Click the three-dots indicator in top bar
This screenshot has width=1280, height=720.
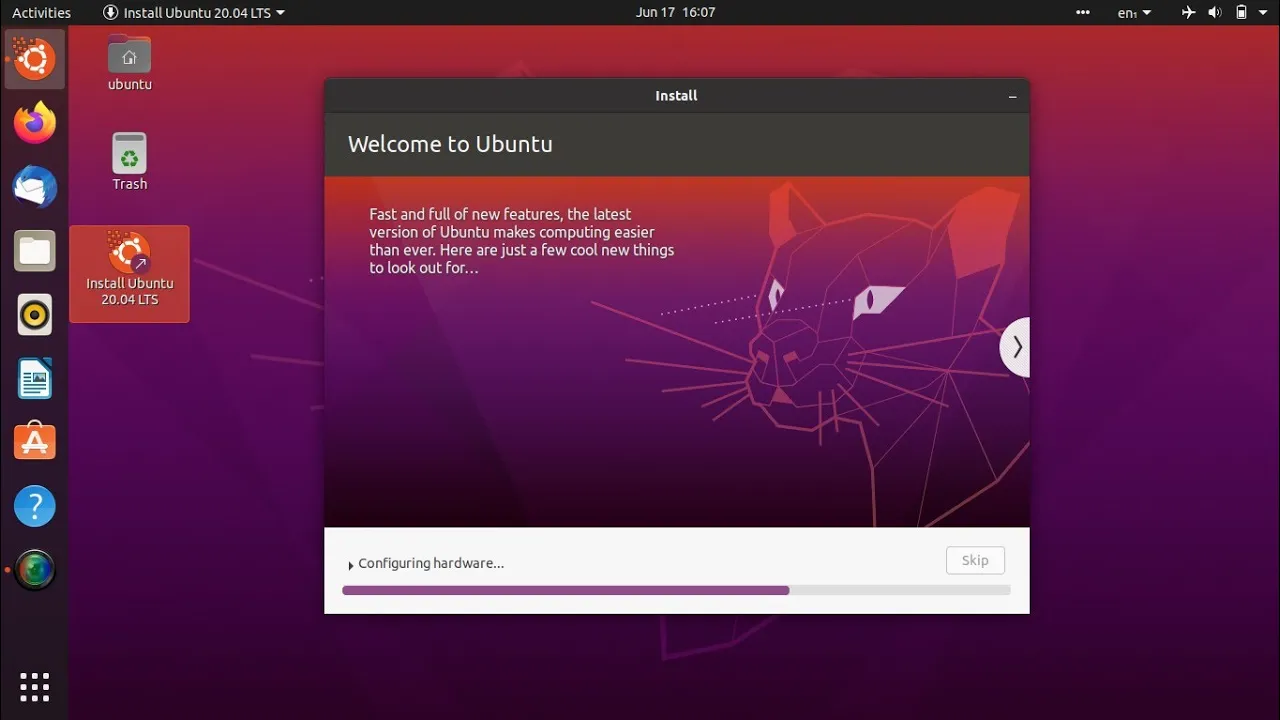point(1083,13)
